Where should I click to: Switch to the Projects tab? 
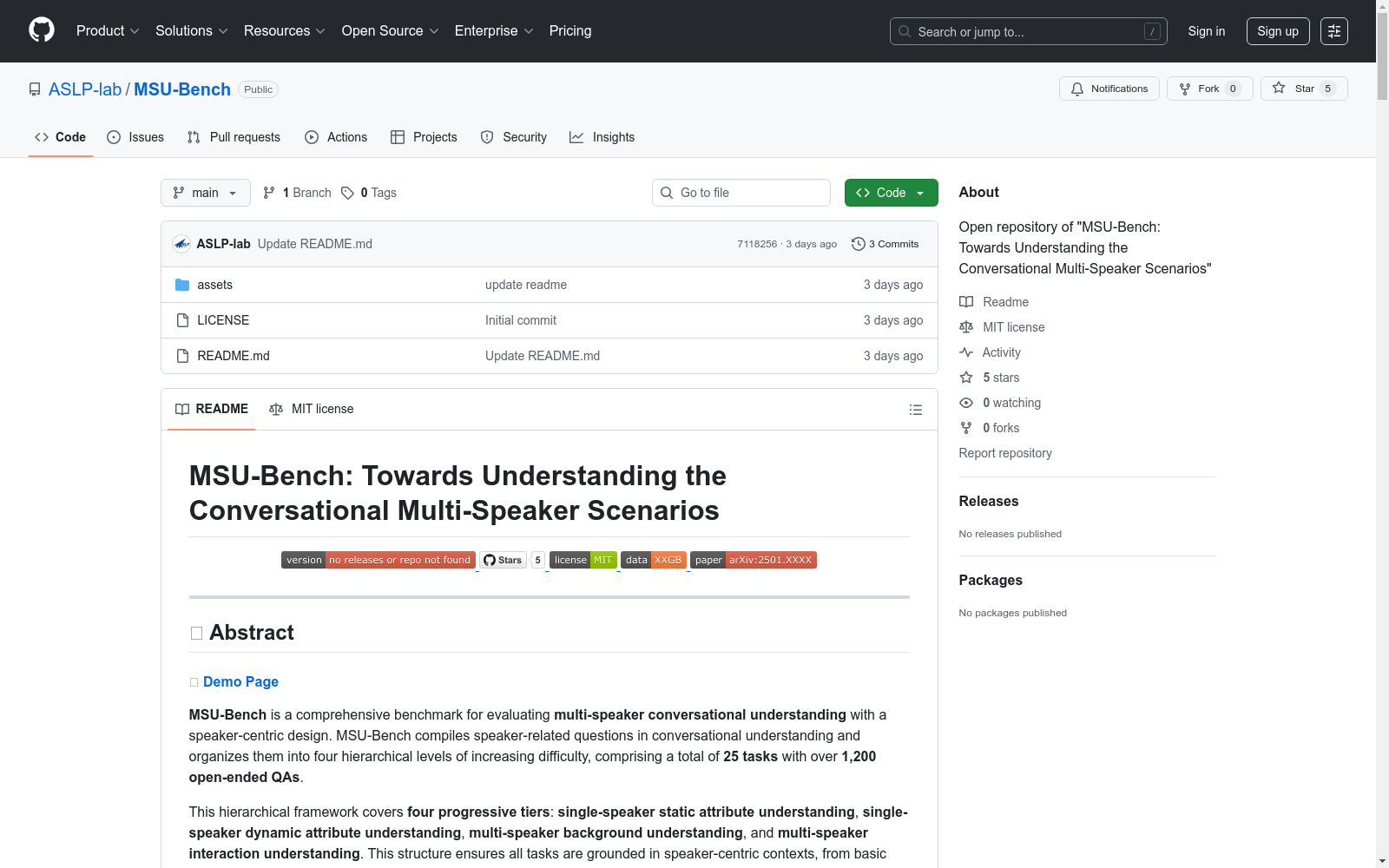pyautogui.click(x=424, y=137)
